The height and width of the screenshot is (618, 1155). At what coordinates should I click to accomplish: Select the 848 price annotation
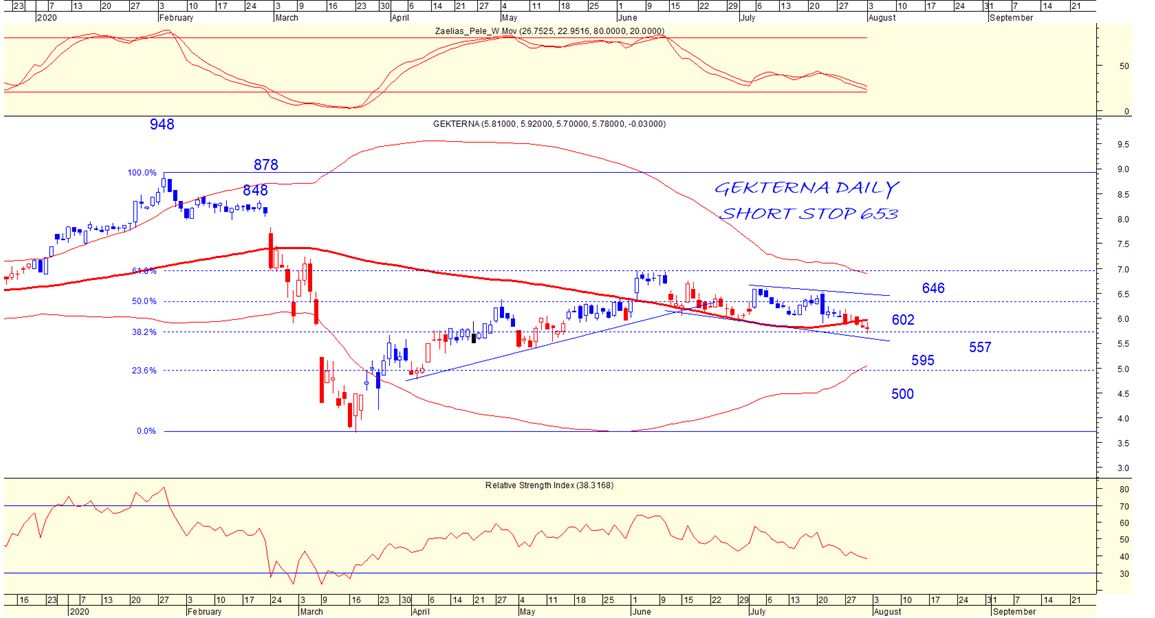[x=255, y=190]
